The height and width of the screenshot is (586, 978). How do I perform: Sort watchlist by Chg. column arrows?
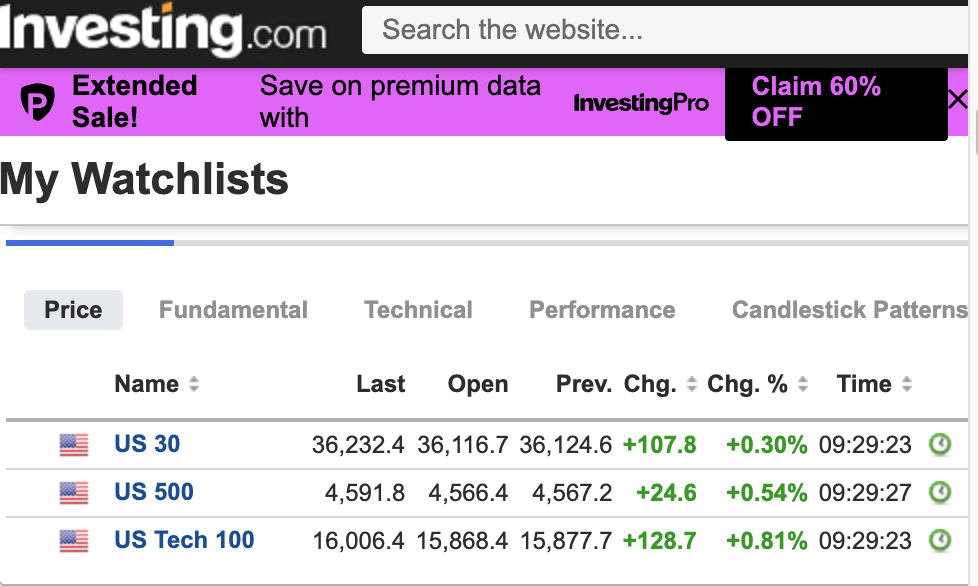(692, 385)
